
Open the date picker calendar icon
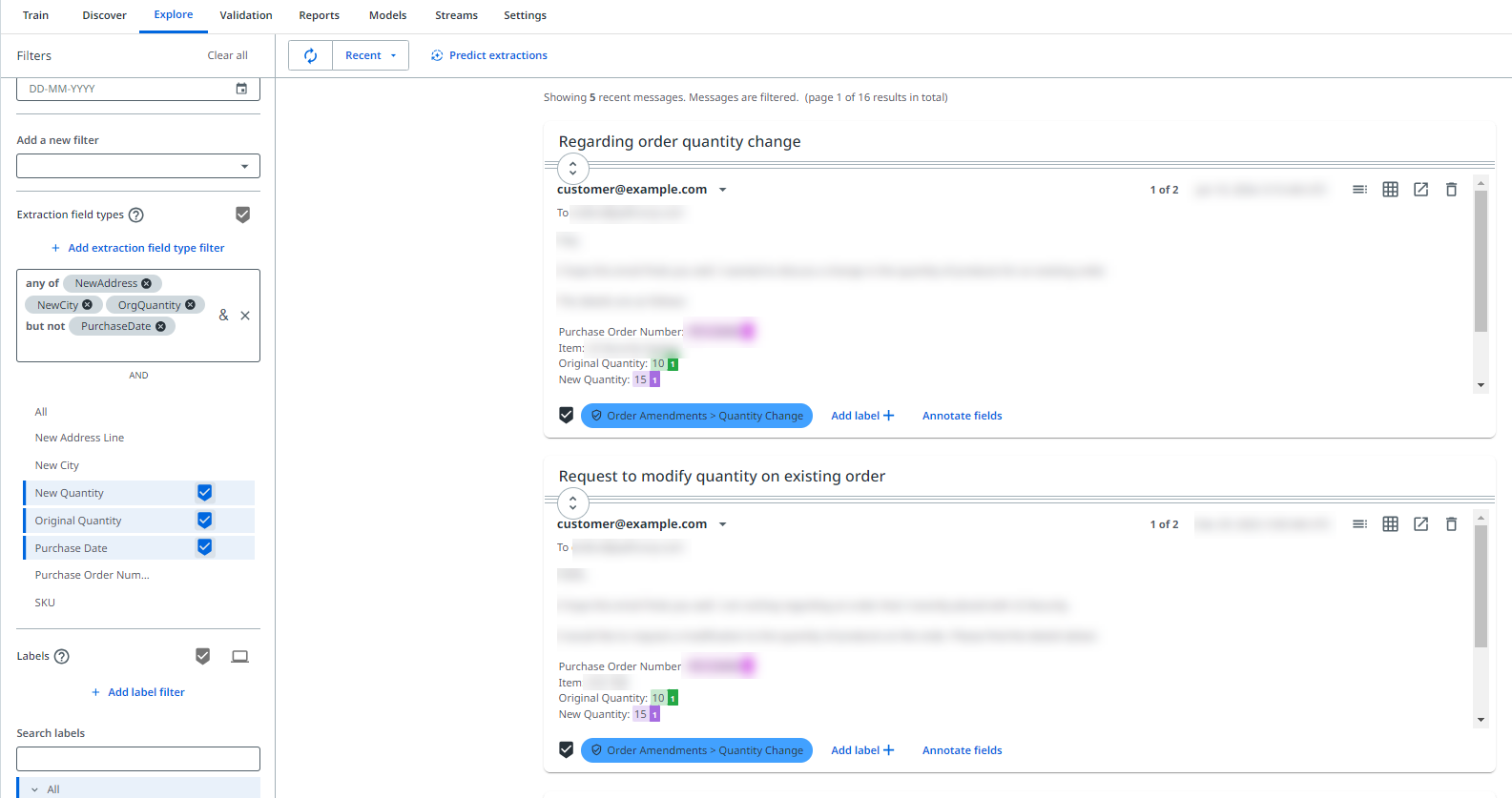(x=241, y=89)
